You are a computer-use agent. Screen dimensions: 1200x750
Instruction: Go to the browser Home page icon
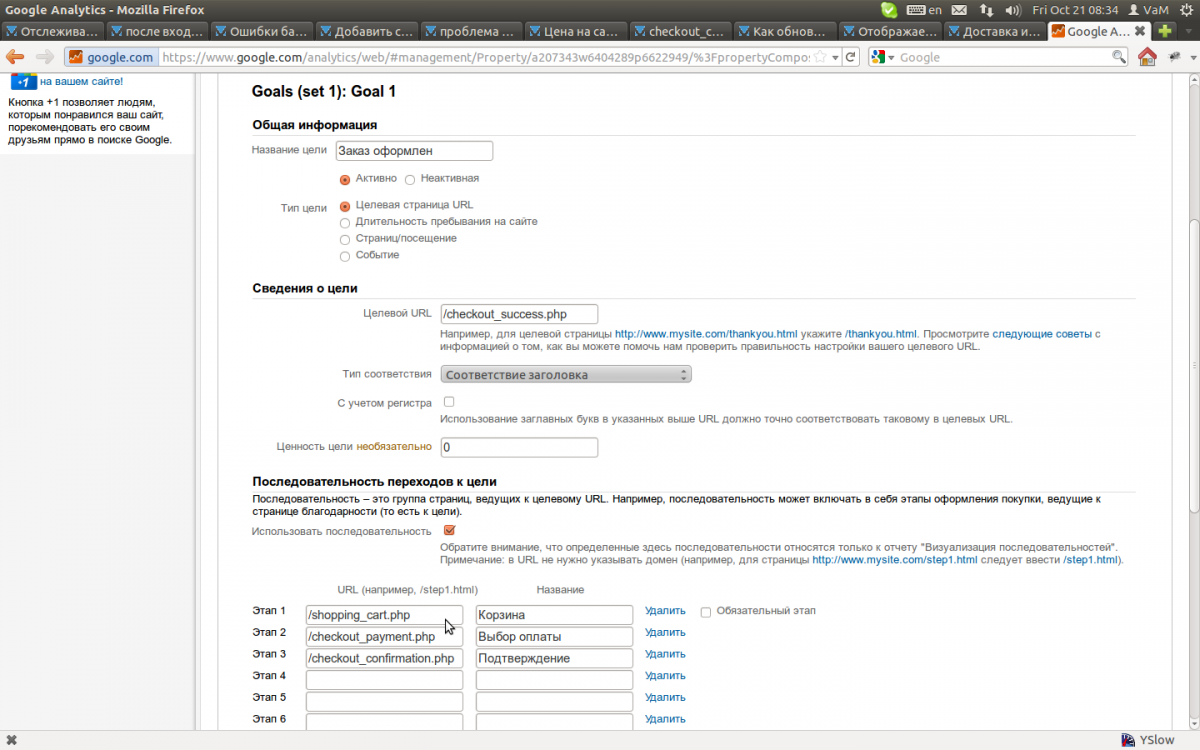1147,57
